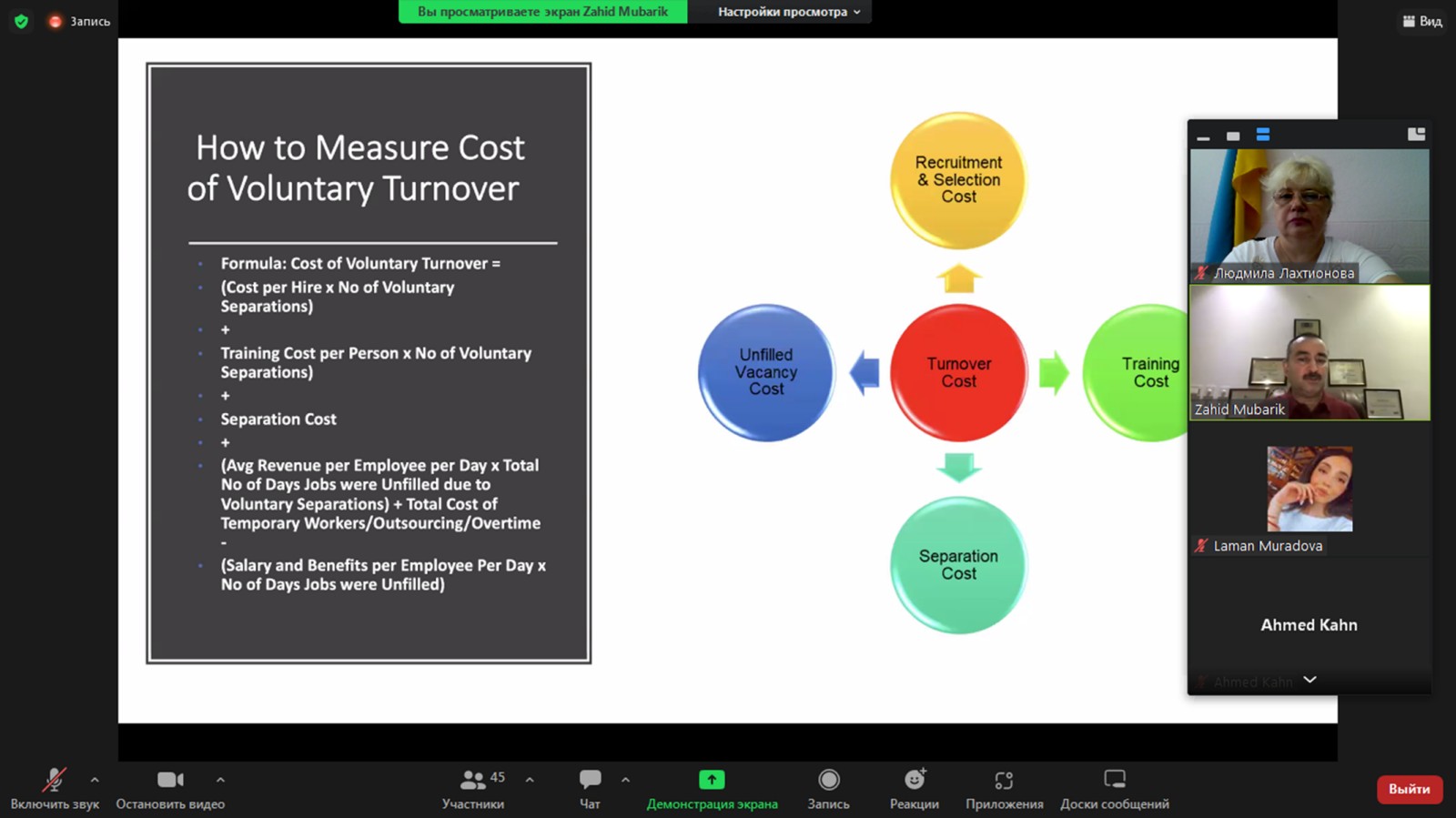Open the View menu in top right
This screenshot has width=1456, height=818.
[x=1422, y=21]
